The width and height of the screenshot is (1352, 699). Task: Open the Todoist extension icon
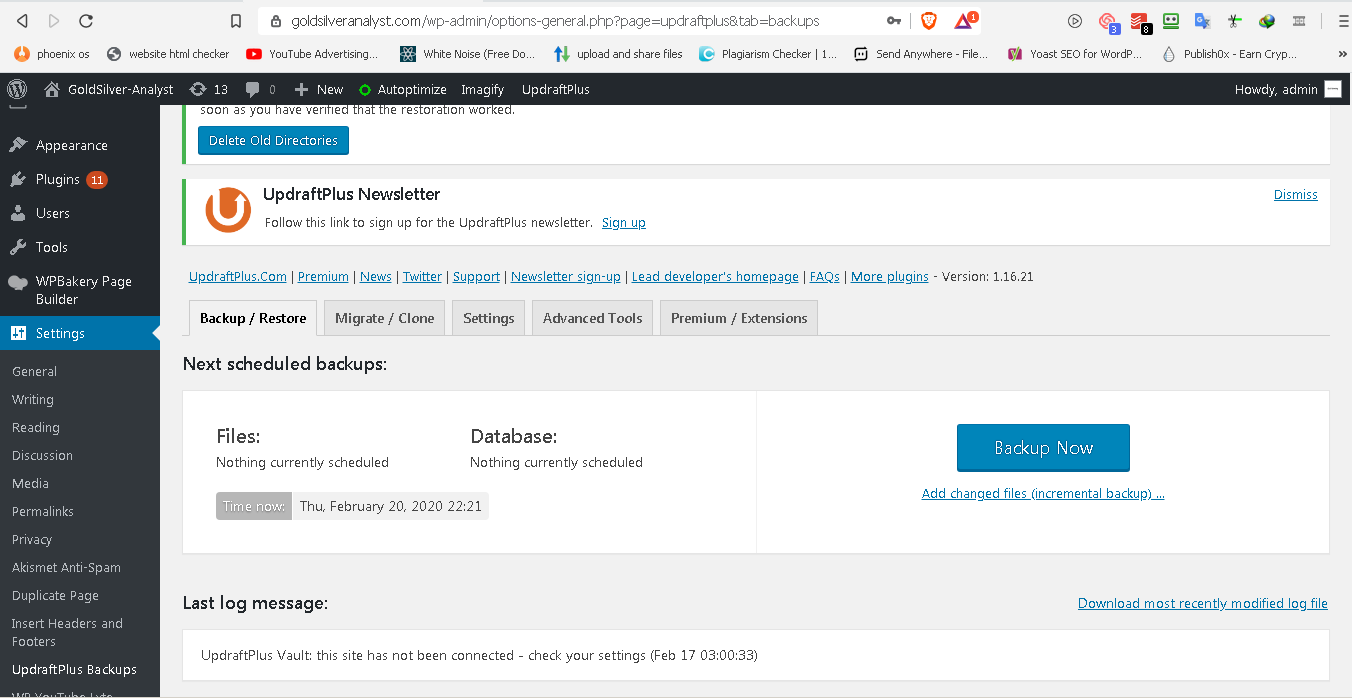click(1139, 20)
